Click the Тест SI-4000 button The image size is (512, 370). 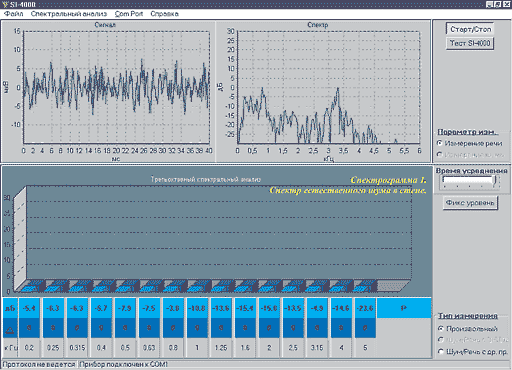tap(470, 43)
